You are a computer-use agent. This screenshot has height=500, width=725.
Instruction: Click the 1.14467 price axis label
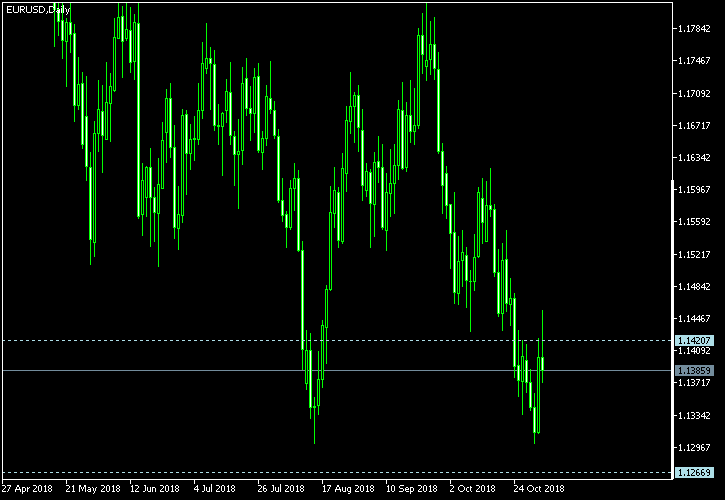[x=694, y=319]
